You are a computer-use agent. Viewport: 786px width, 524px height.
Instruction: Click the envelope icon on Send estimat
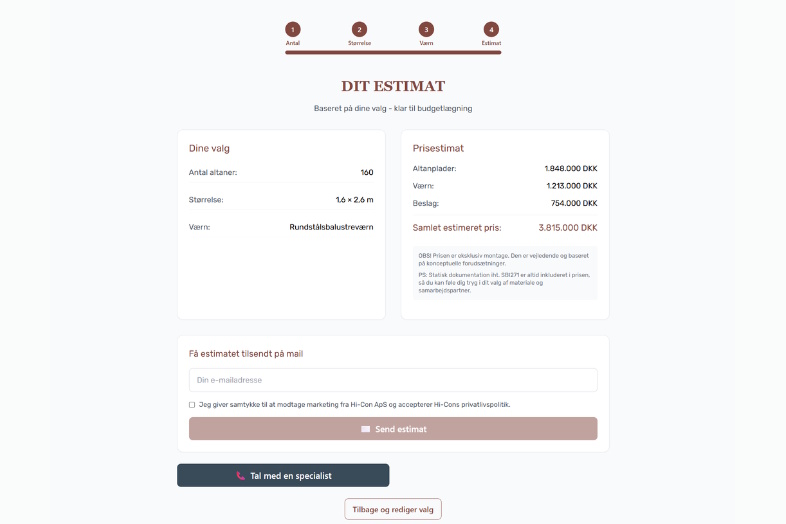tap(366, 429)
